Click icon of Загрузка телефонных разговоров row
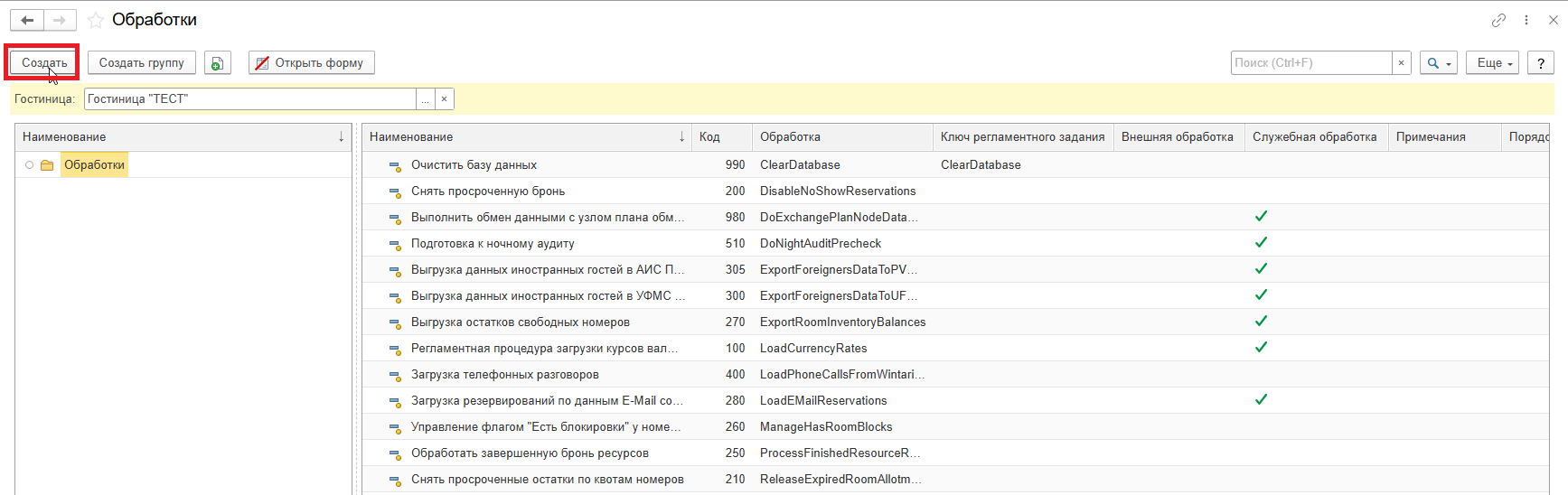The image size is (1568, 495). (x=395, y=375)
